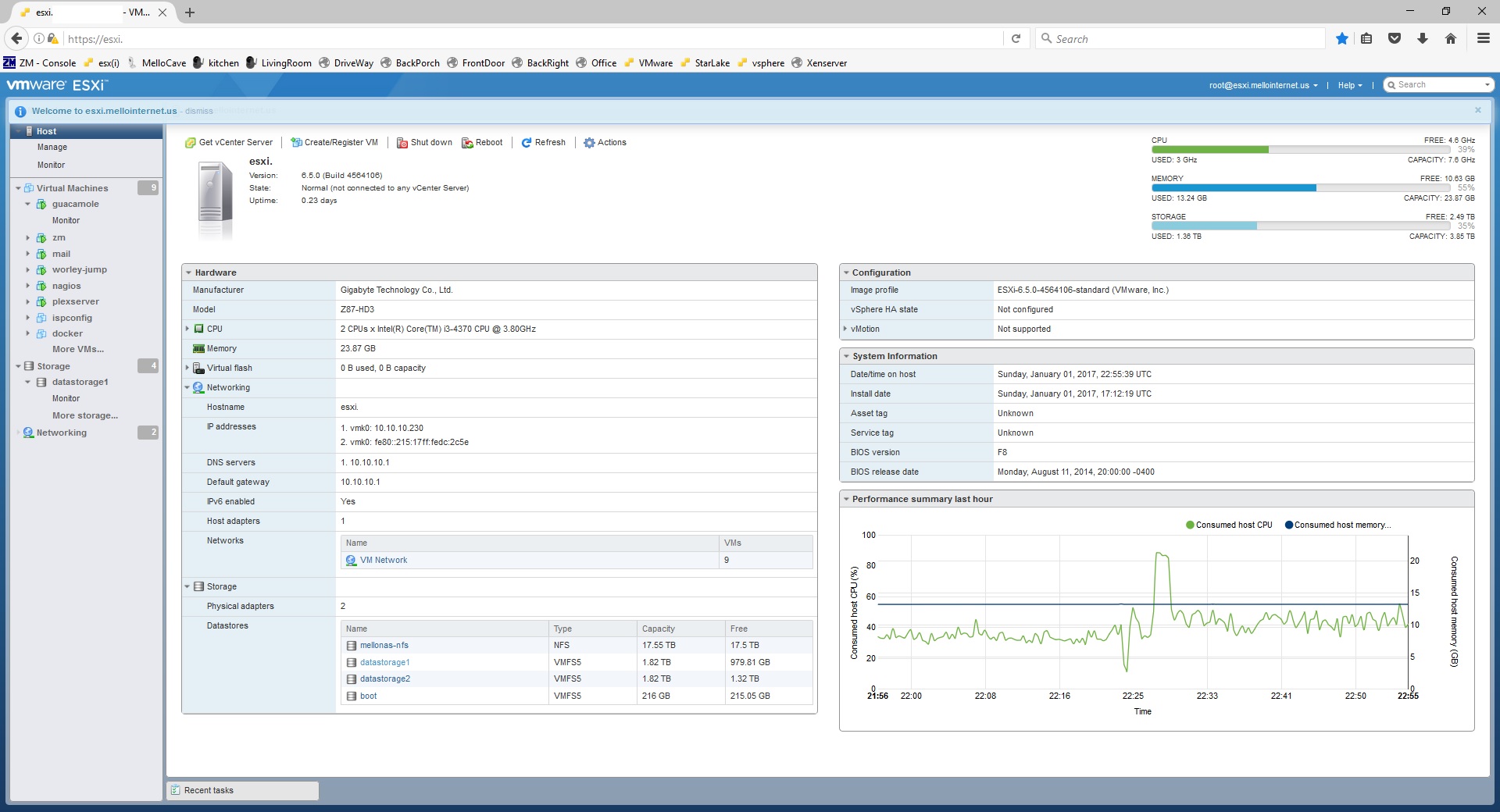Open the Help dropdown menu
The height and width of the screenshot is (812, 1500).
click(1350, 85)
